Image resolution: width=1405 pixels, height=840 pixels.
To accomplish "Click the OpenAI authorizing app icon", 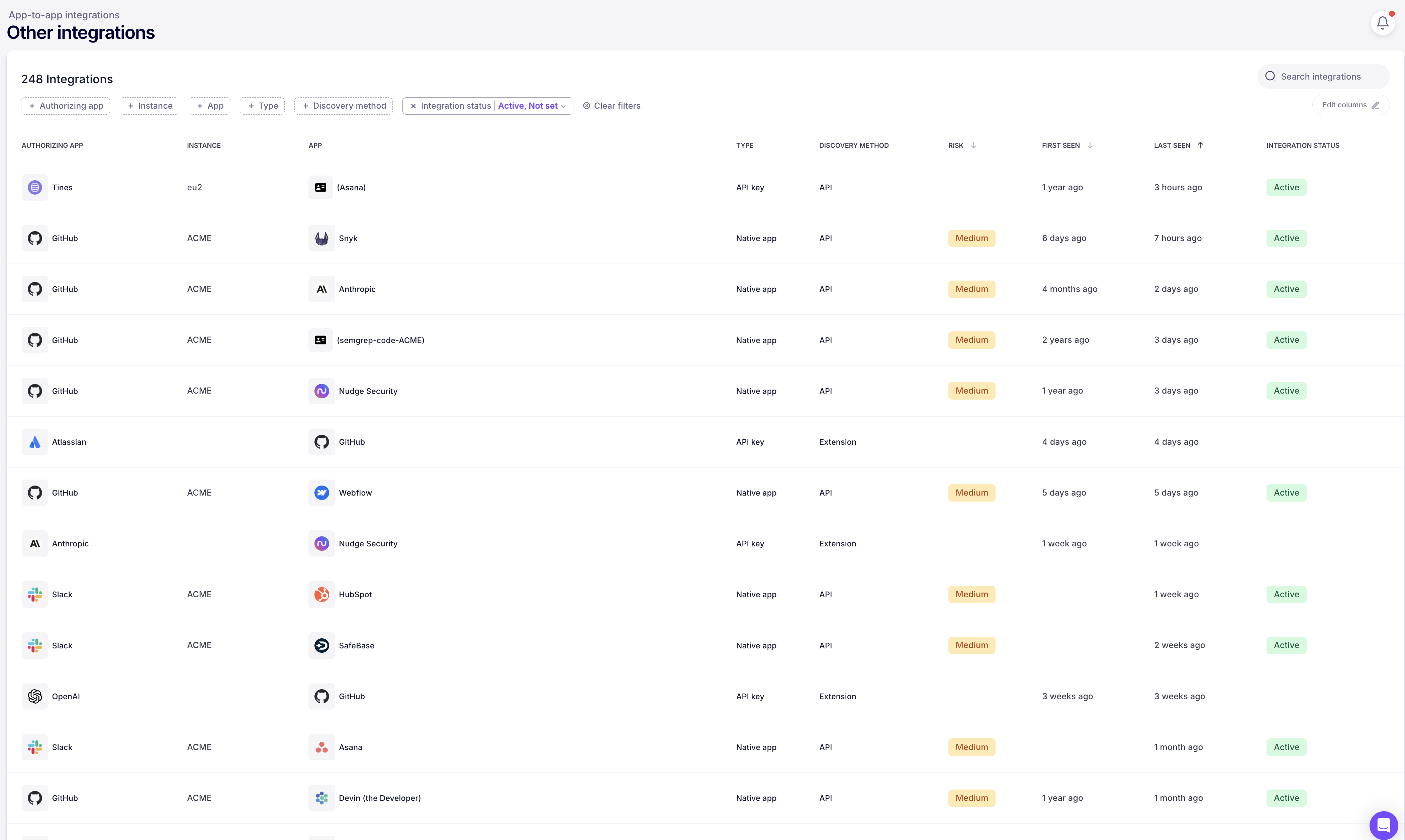I will (x=35, y=696).
